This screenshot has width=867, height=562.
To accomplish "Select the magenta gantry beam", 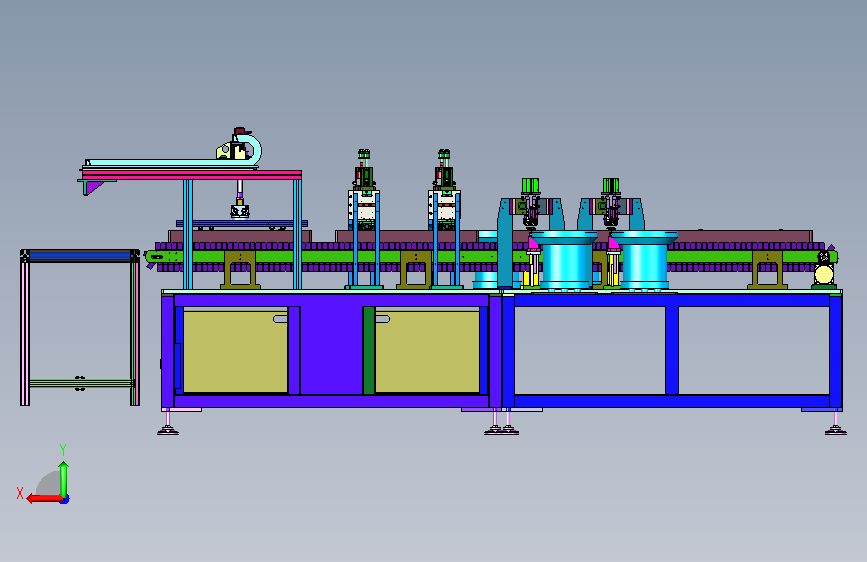I will 192,175.
